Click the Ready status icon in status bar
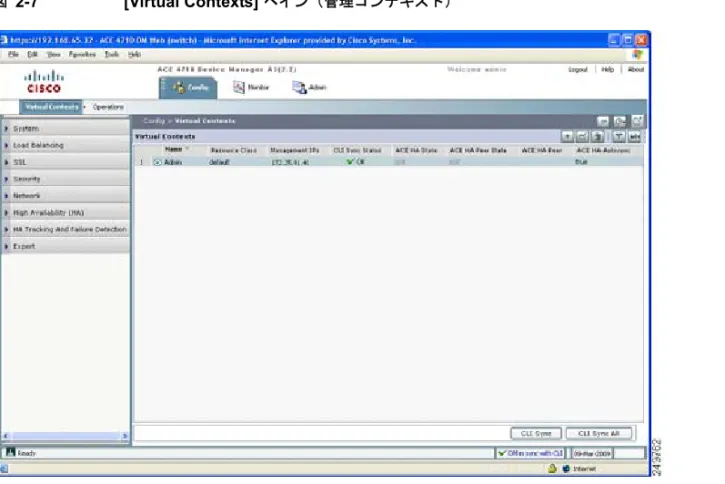This screenshot has width=725, height=484. [10, 453]
